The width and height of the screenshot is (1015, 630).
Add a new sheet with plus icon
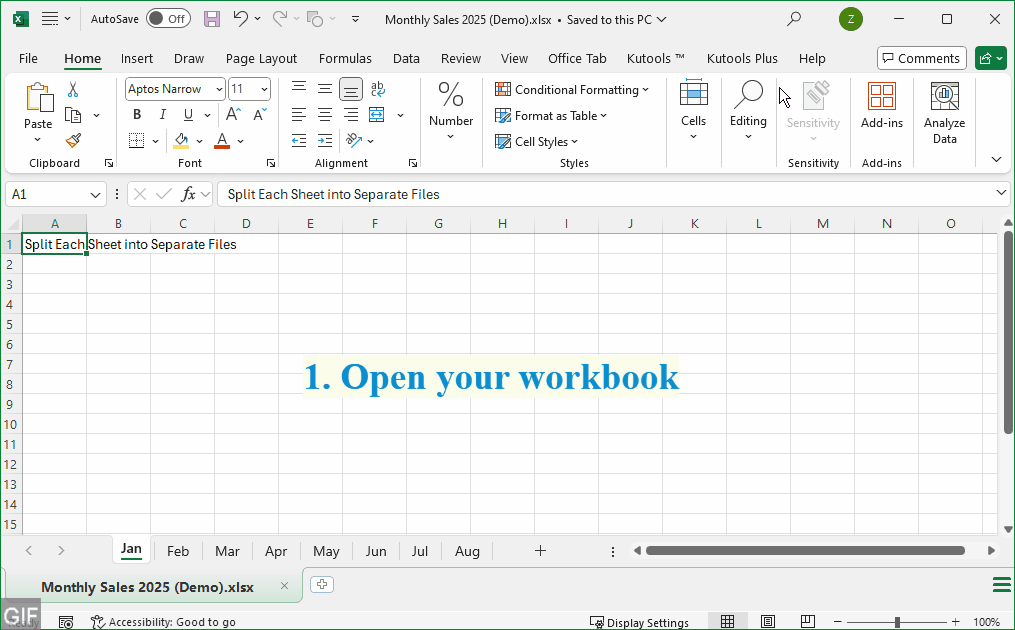pyautogui.click(x=540, y=551)
